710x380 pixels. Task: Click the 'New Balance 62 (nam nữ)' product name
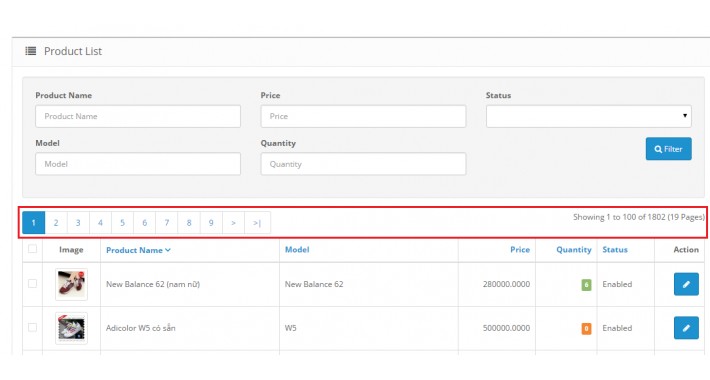pos(153,284)
